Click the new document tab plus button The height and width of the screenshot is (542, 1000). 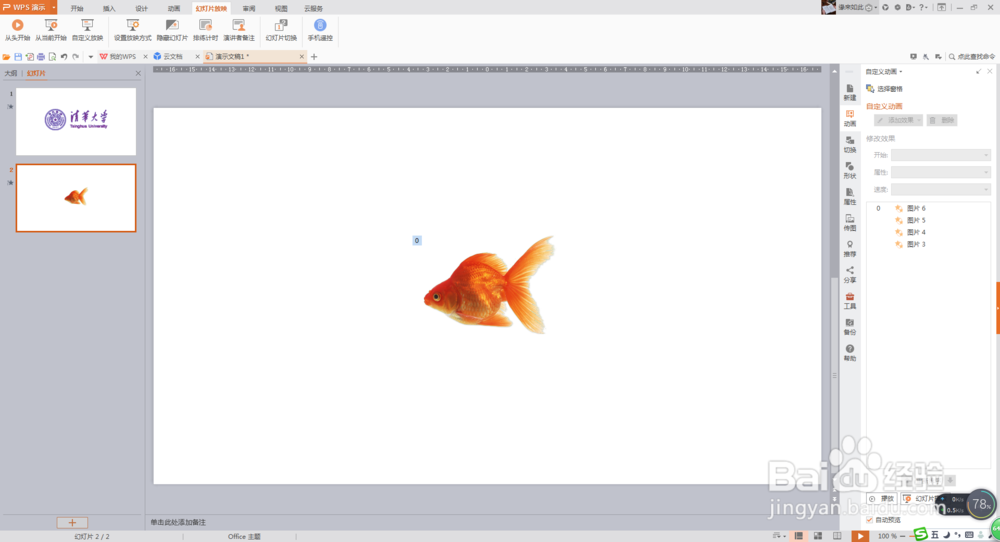[x=314, y=57]
